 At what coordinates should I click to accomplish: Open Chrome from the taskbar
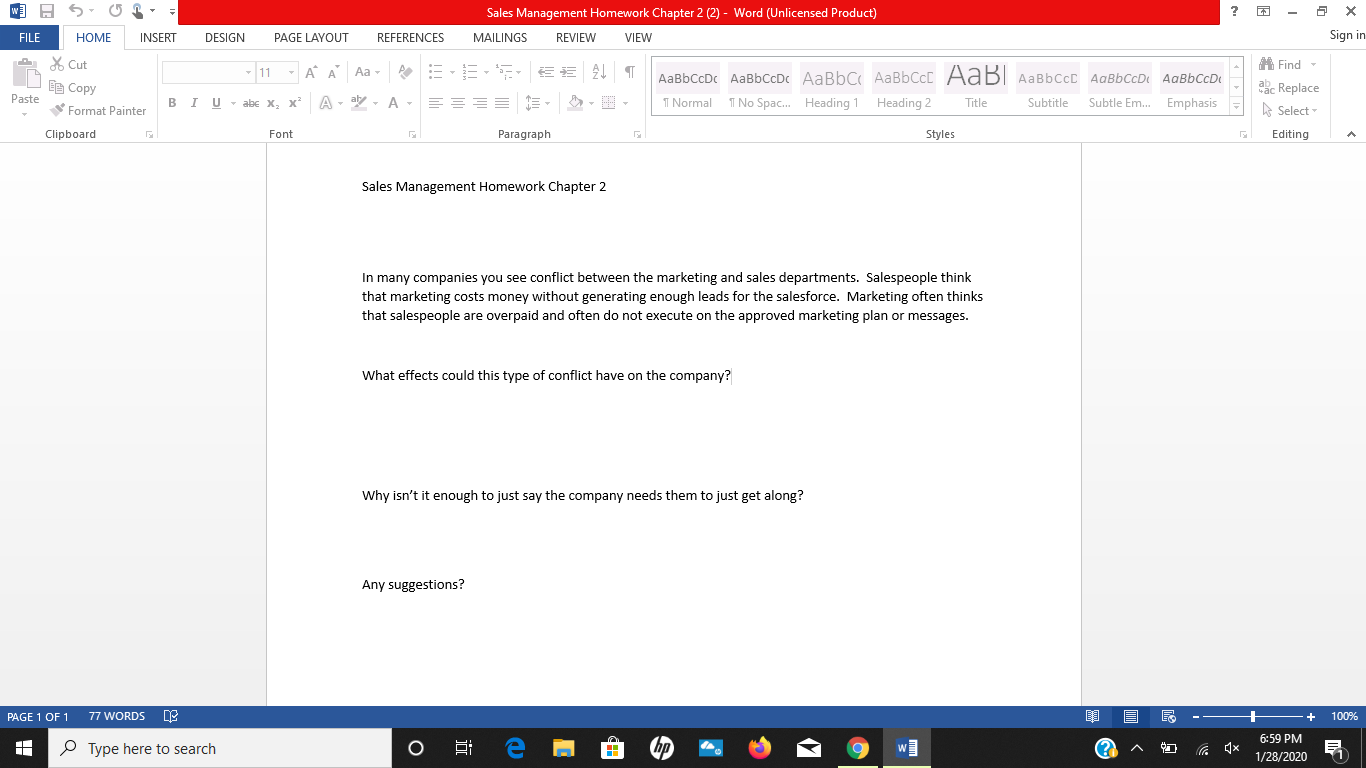(858, 747)
